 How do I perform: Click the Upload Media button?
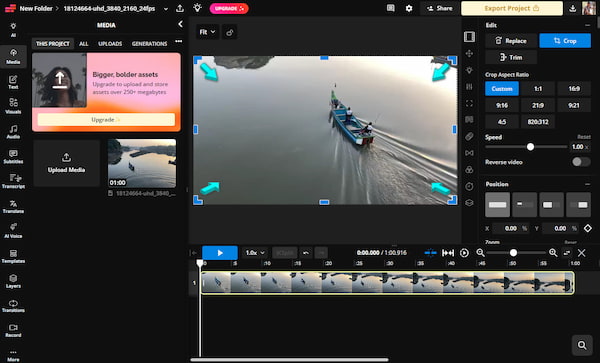click(67, 163)
